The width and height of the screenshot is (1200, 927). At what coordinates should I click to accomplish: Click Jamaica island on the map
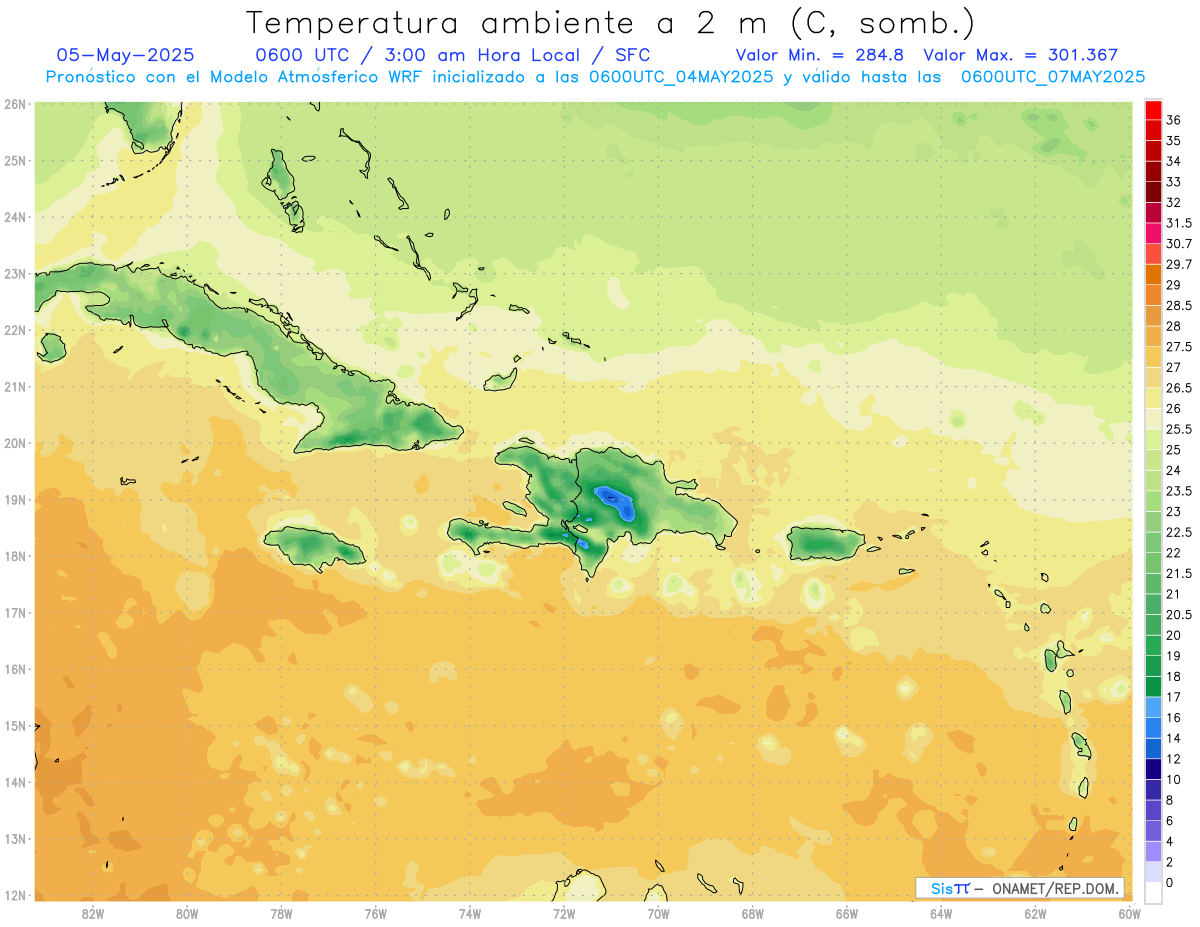coord(314,546)
